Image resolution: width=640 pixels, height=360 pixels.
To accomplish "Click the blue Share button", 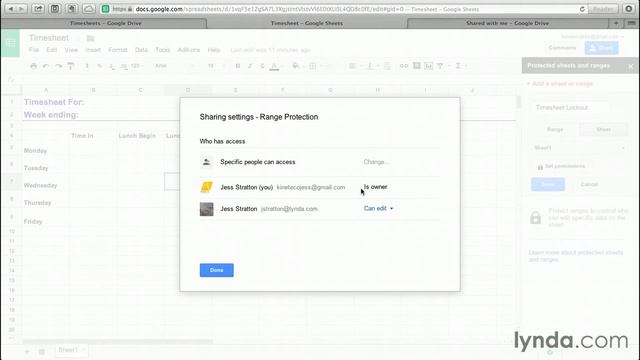I will pos(601,48).
